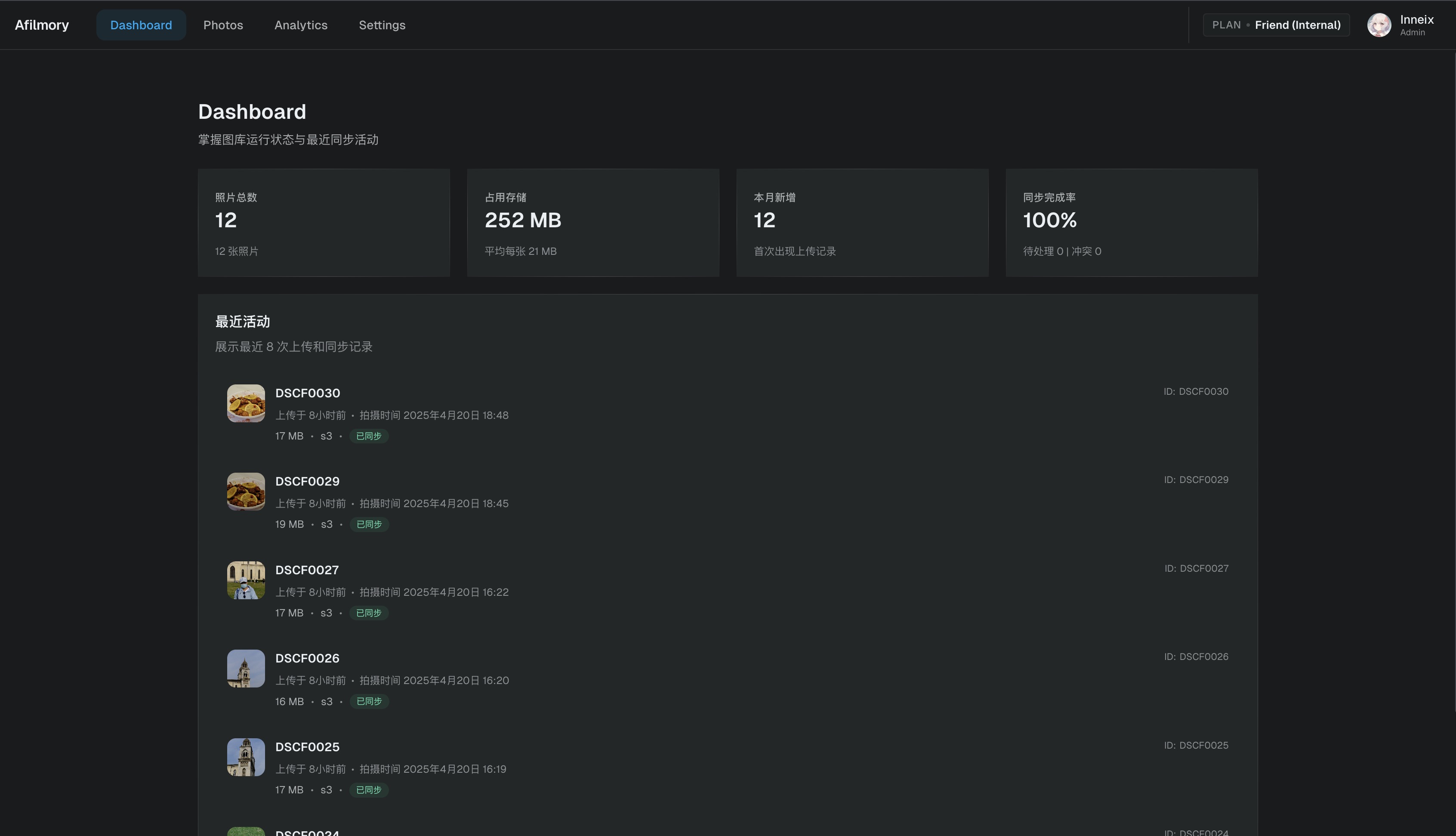This screenshot has height=836, width=1456.
Task: Open the DSCF0026 tower photo thumbnail
Action: tap(246, 669)
